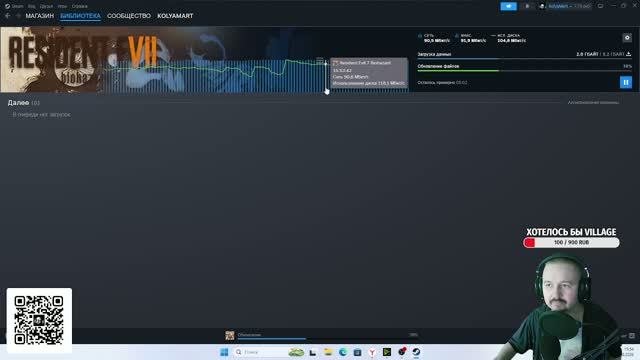This screenshot has height=360, width=640.
Task: Open the notifications bell icon
Action: click(527, 6)
